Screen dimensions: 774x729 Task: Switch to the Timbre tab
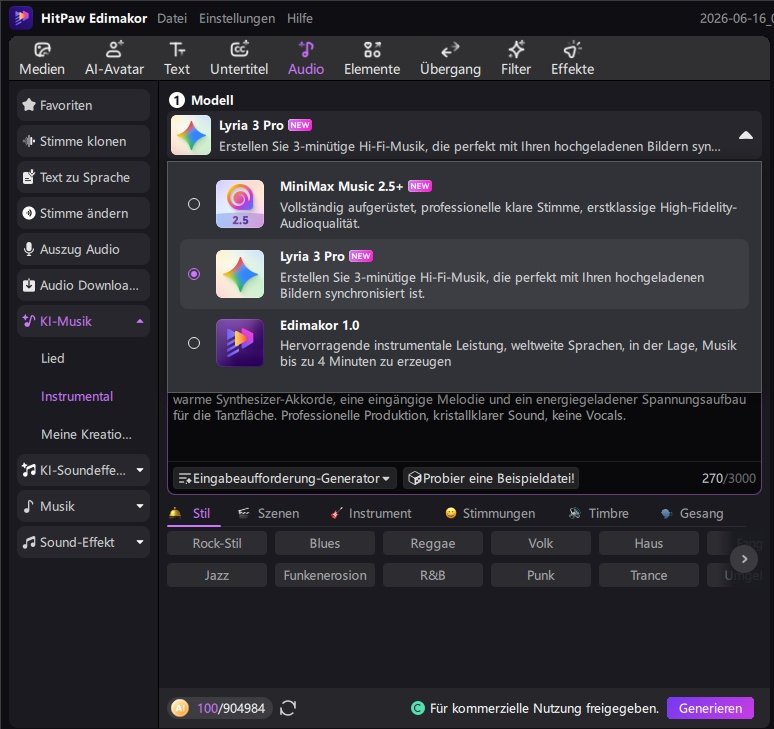tap(598, 514)
